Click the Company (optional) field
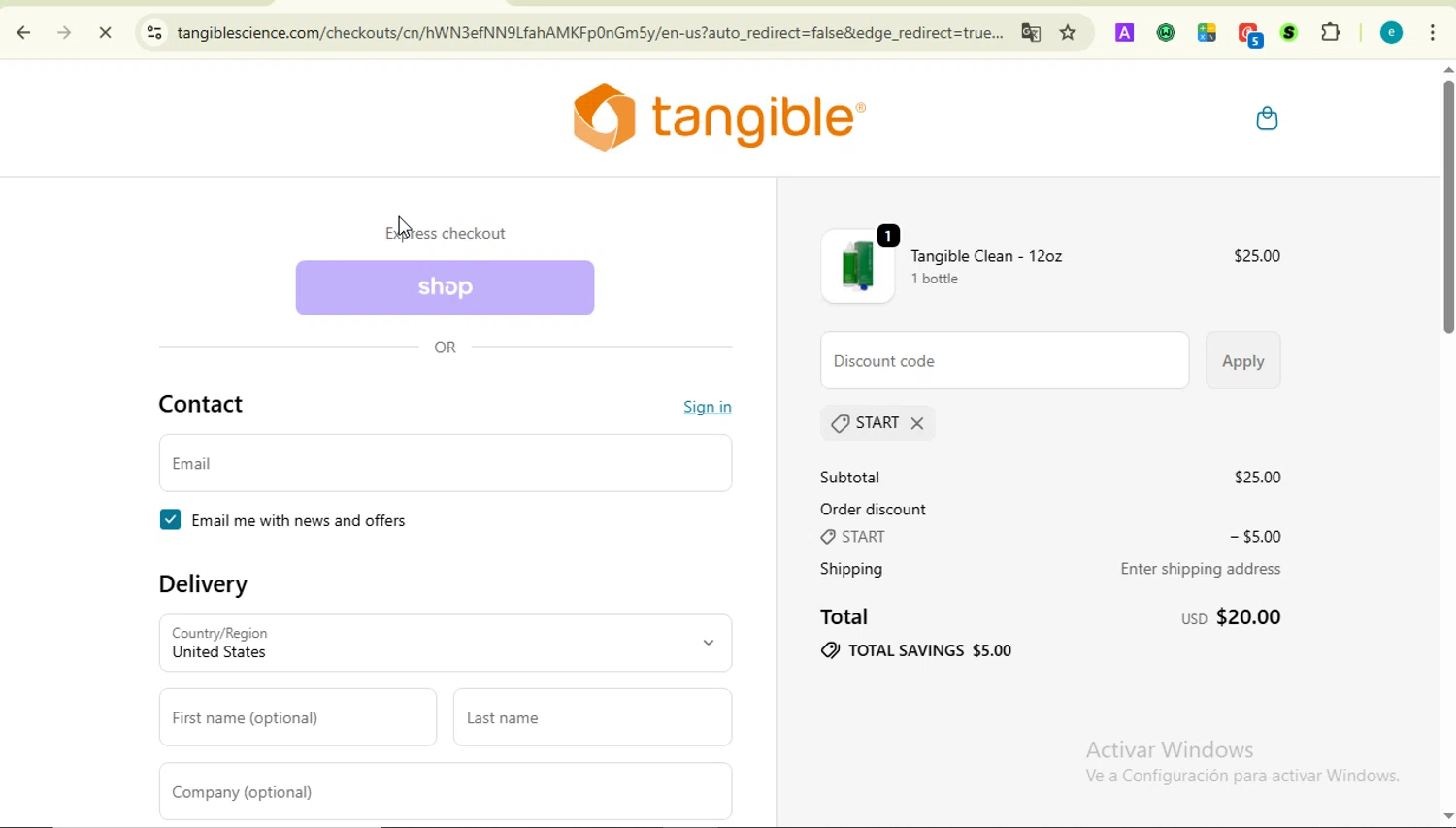The width and height of the screenshot is (1456, 828). pyautogui.click(x=446, y=791)
